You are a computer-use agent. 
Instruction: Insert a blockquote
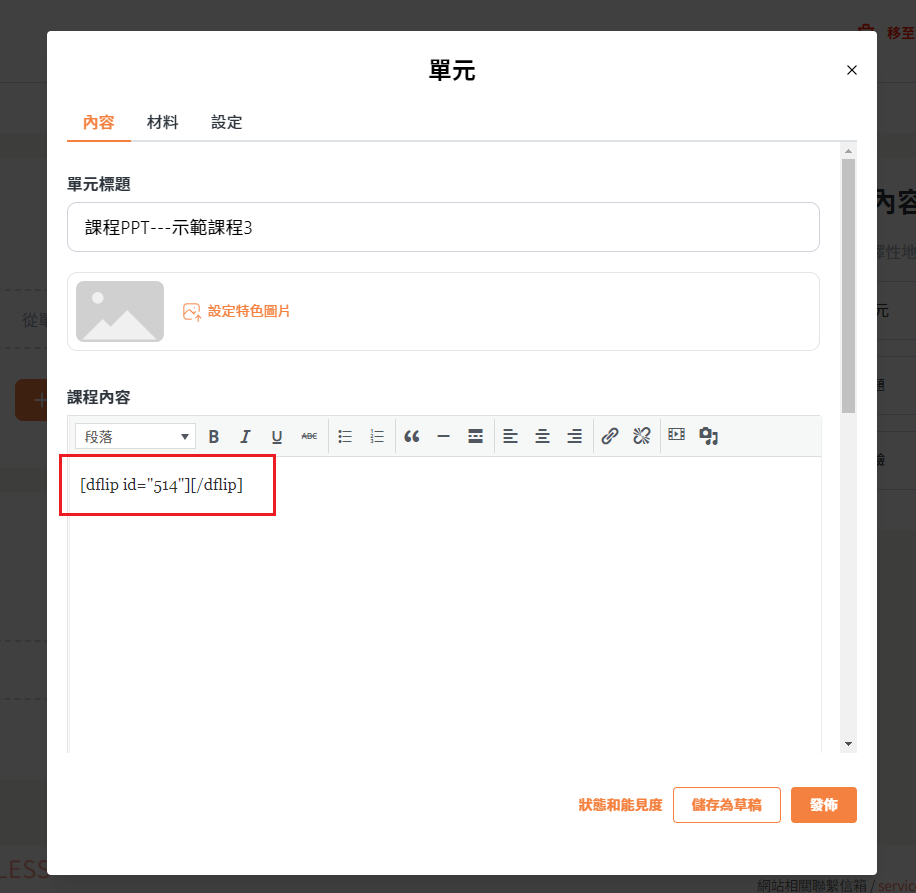coord(412,436)
